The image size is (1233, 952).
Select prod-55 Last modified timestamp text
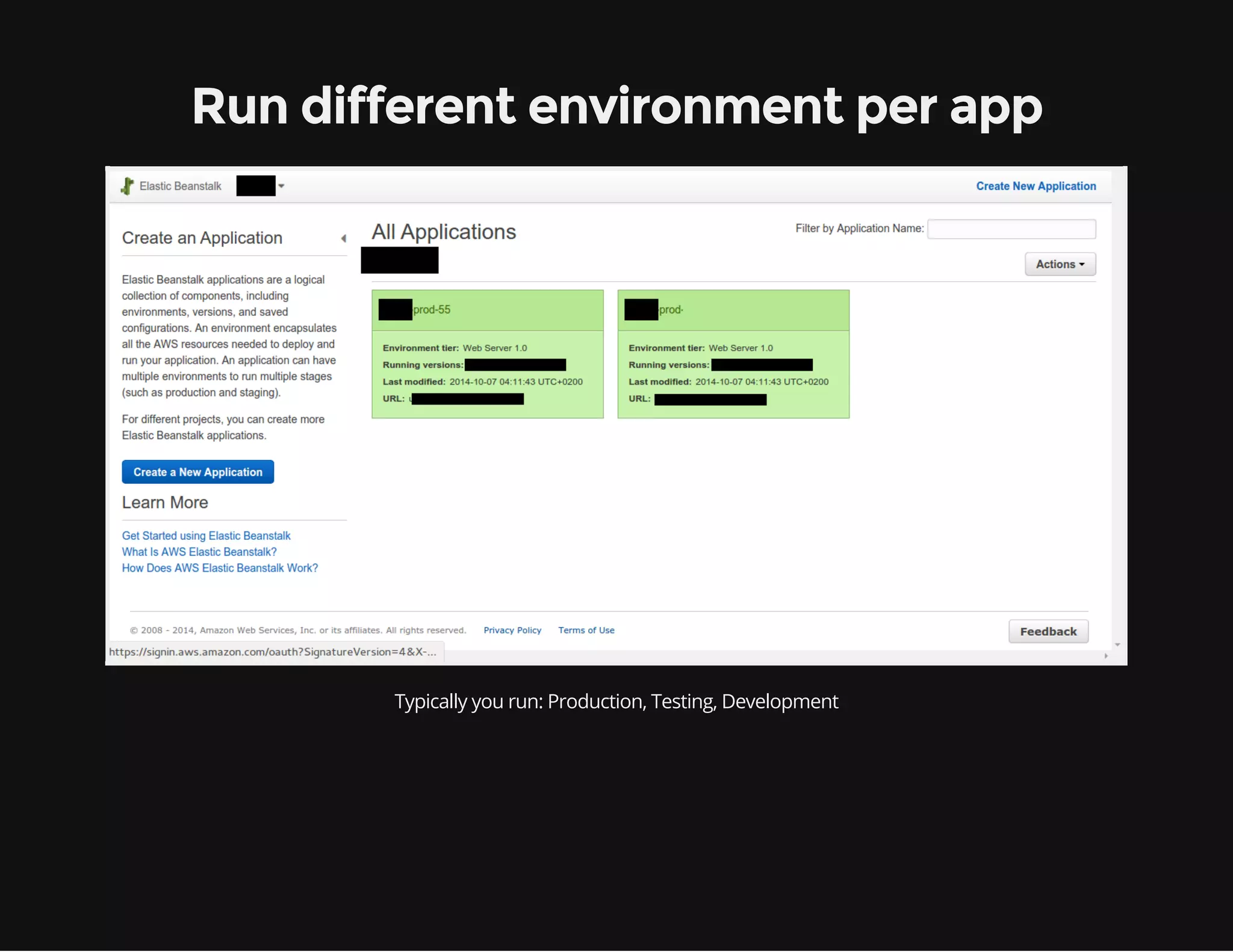516,382
